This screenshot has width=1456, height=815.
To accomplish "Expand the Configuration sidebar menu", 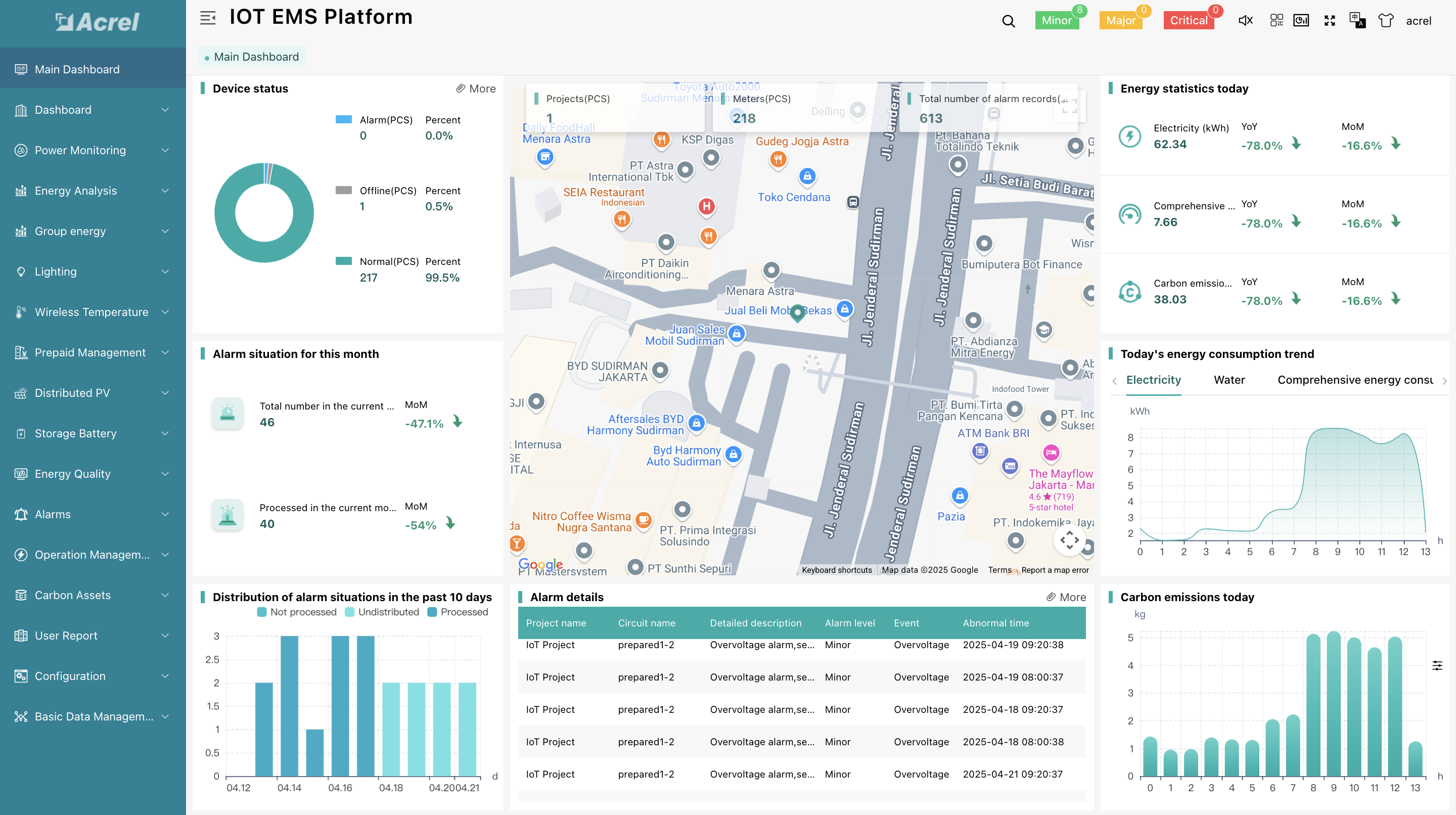I will point(93,676).
